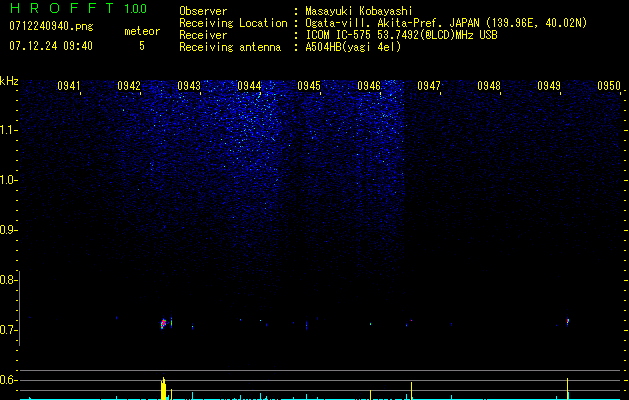This screenshot has width=629, height=400.
Task: Select observer name Masayuki Kobayashi
Action: (x=359, y=11)
